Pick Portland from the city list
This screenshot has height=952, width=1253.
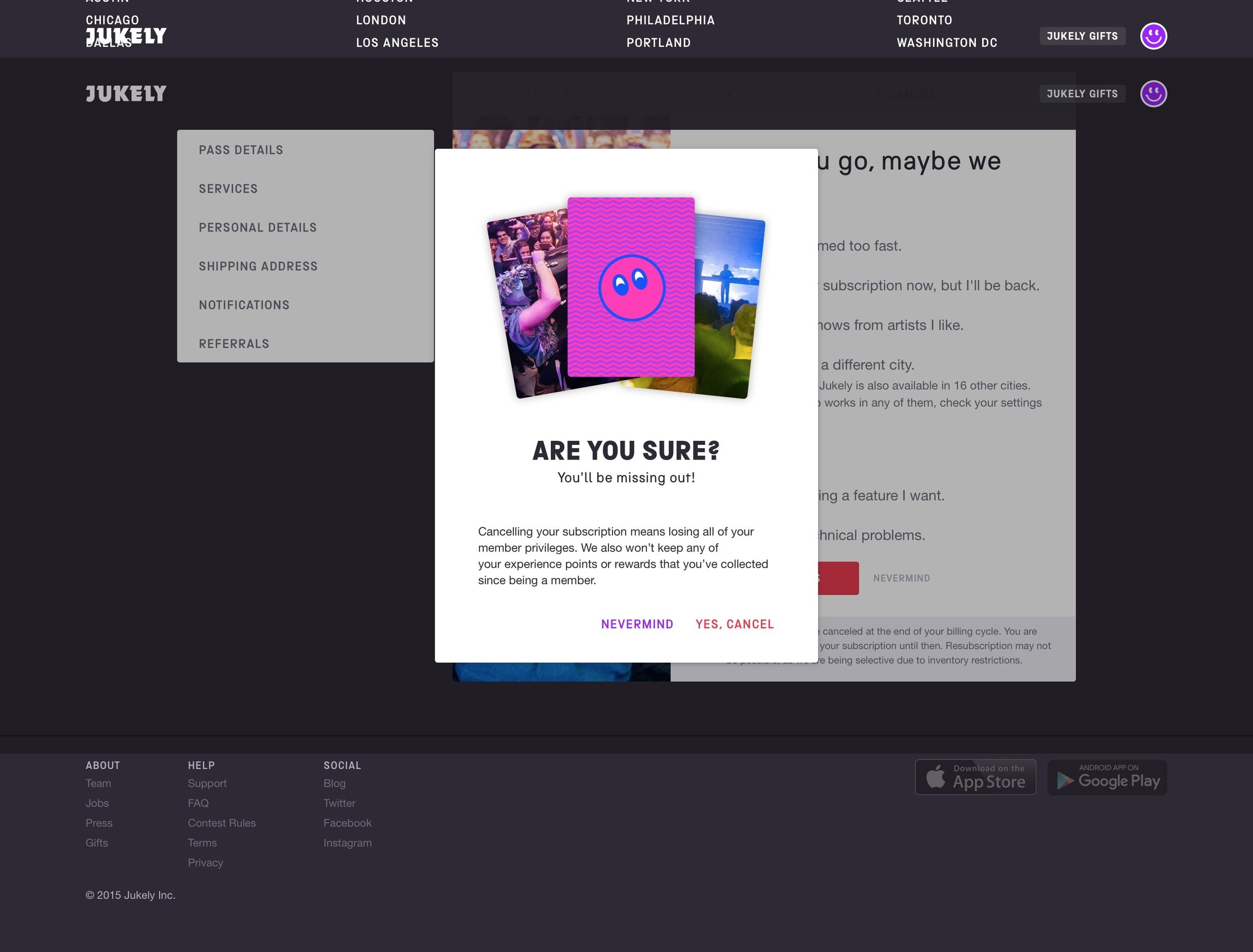pos(658,42)
